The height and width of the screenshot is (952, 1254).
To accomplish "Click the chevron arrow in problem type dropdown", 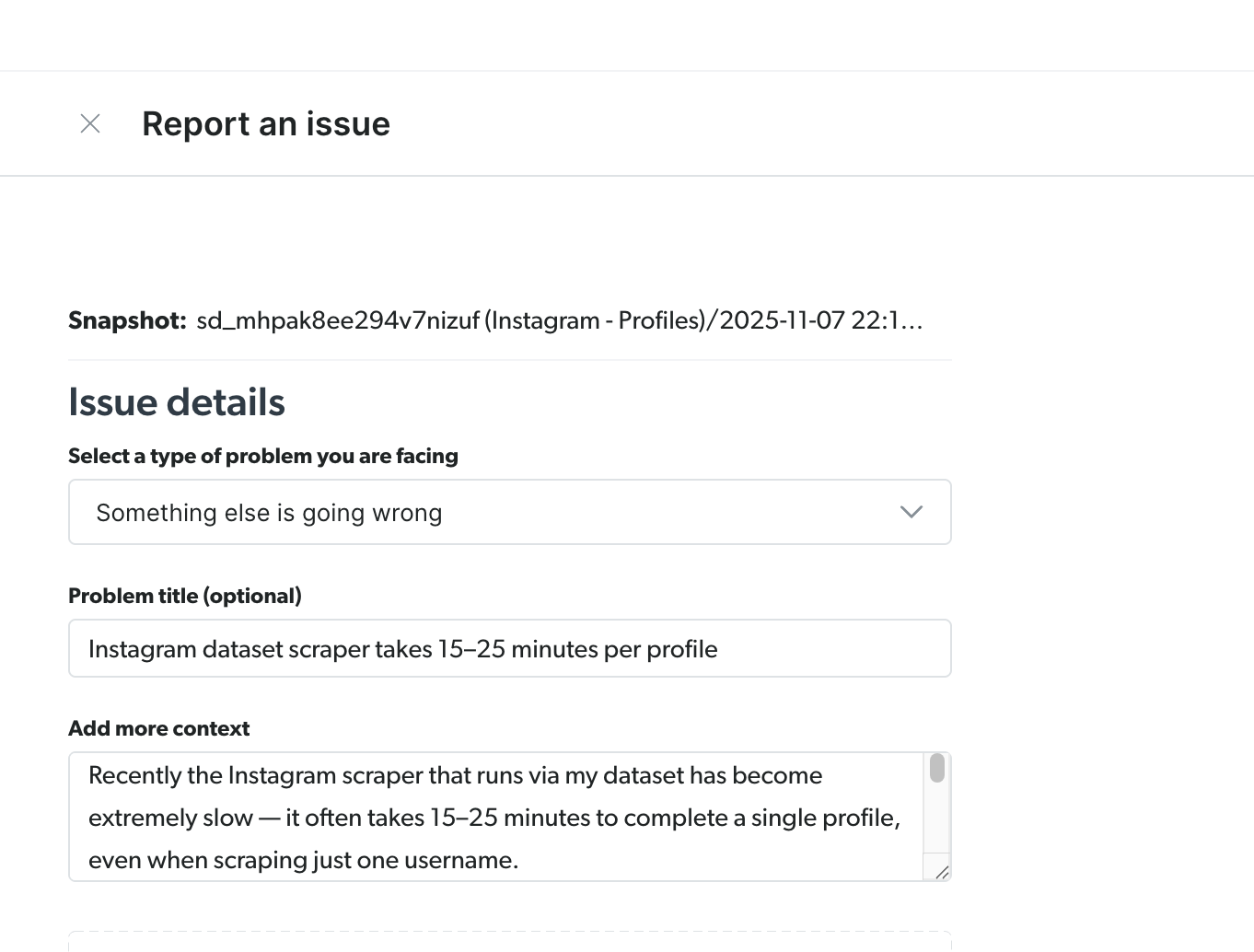I will [911, 512].
